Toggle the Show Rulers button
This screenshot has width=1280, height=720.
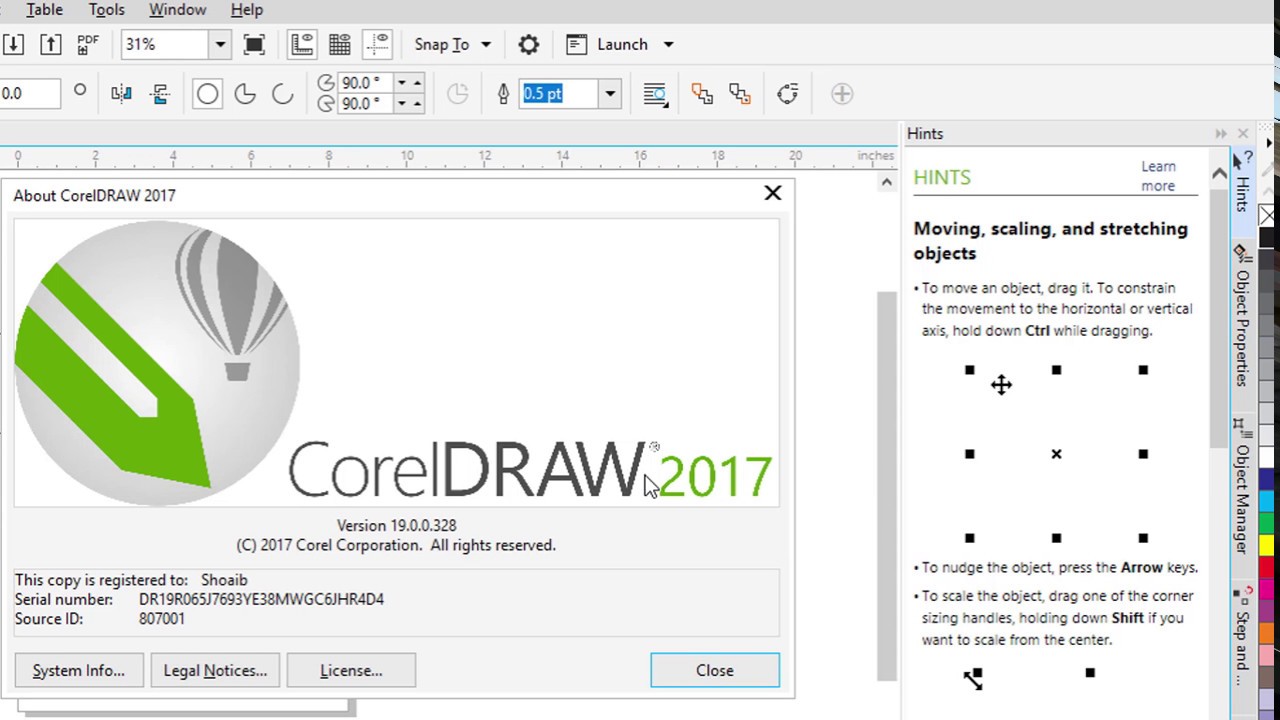pos(302,44)
